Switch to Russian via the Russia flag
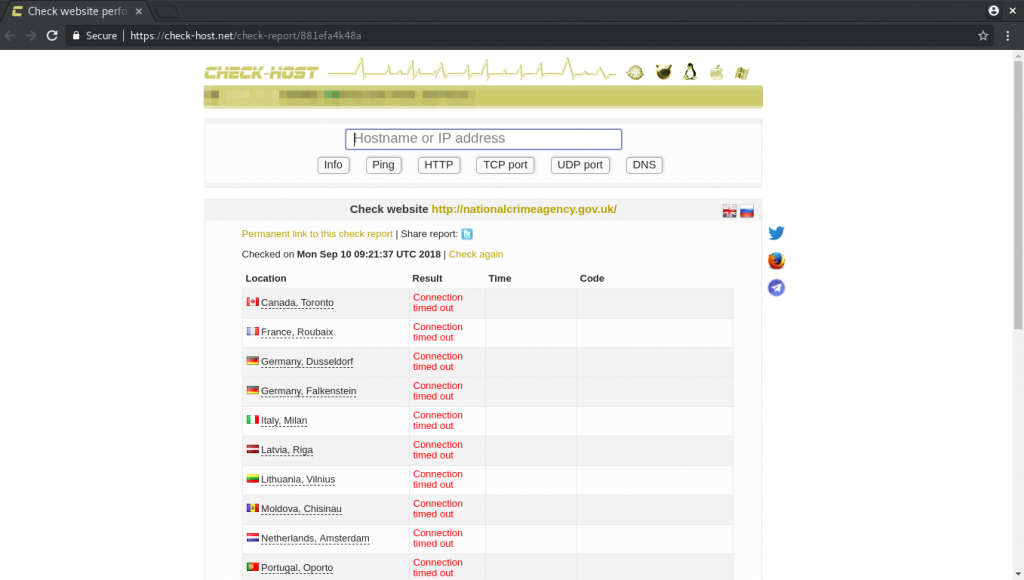The height and width of the screenshot is (580, 1024). [746, 211]
